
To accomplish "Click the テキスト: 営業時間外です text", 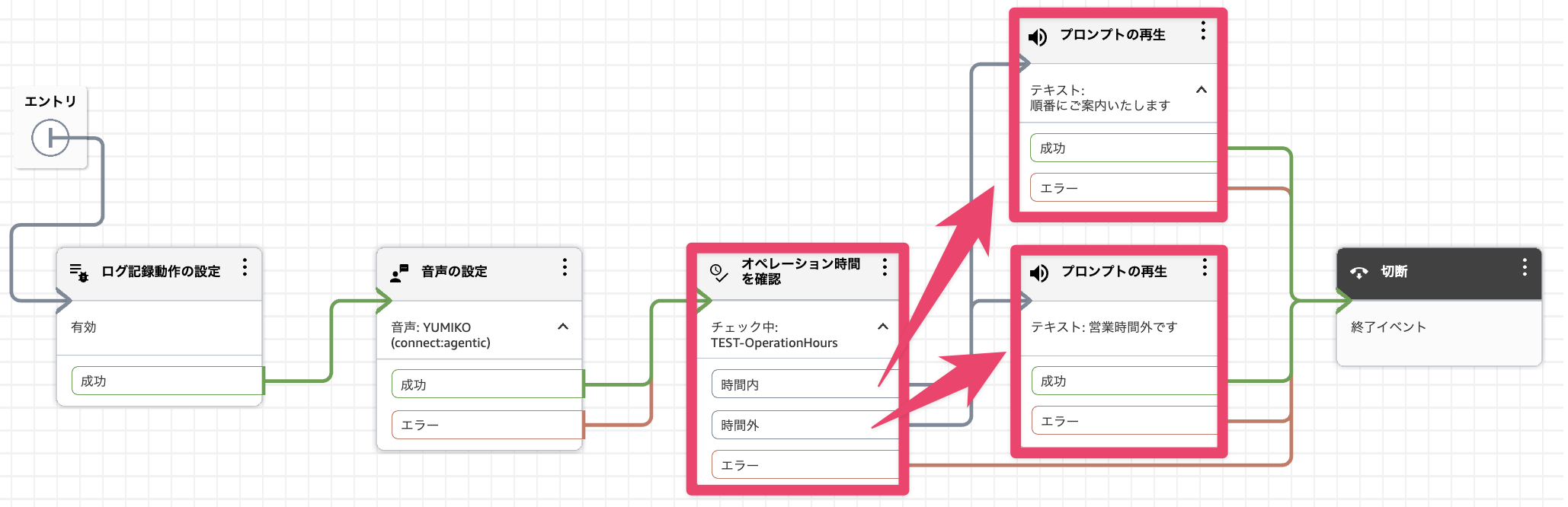I will pos(1104,327).
